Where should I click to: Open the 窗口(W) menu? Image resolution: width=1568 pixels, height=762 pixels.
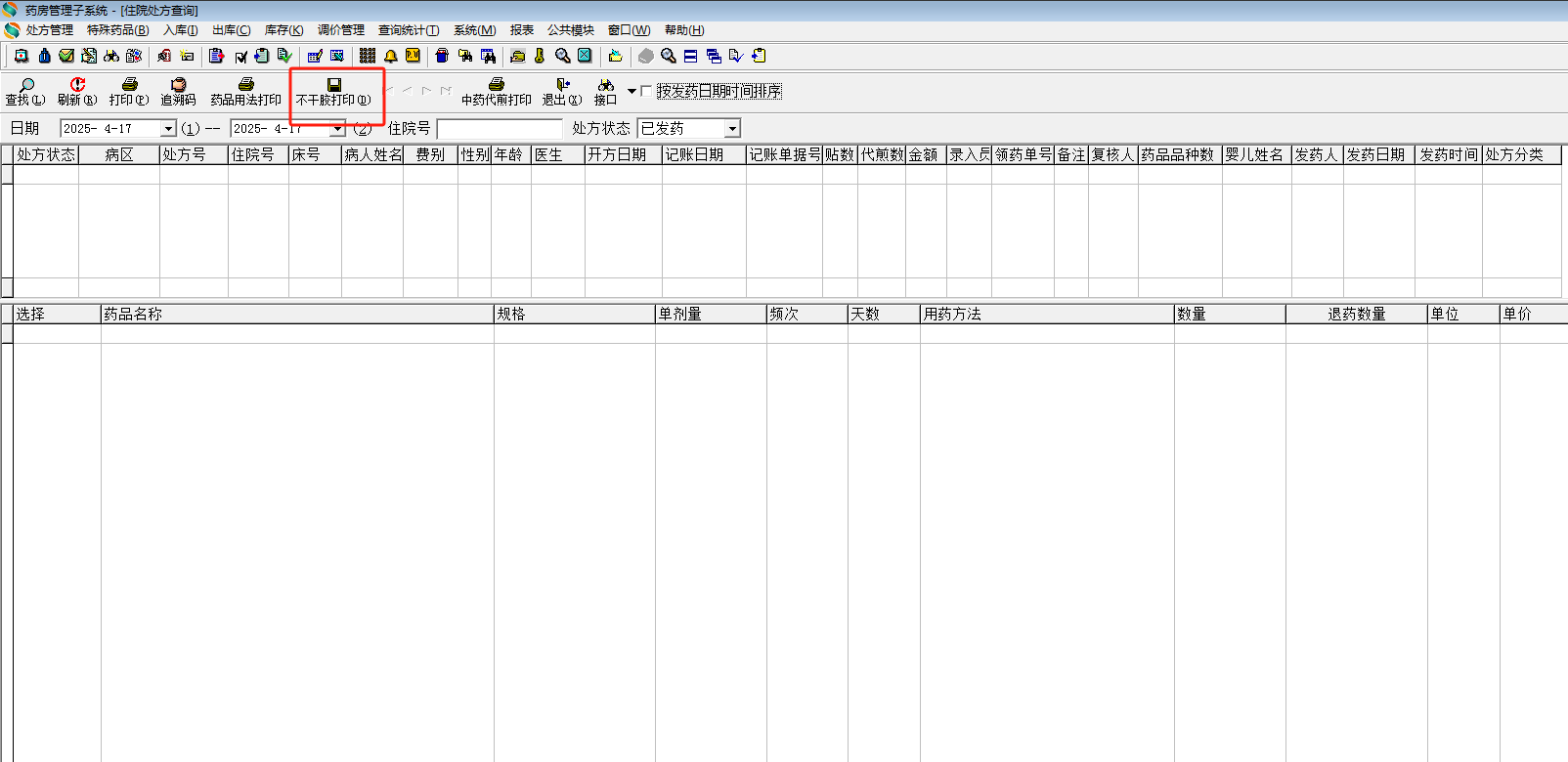click(x=630, y=30)
